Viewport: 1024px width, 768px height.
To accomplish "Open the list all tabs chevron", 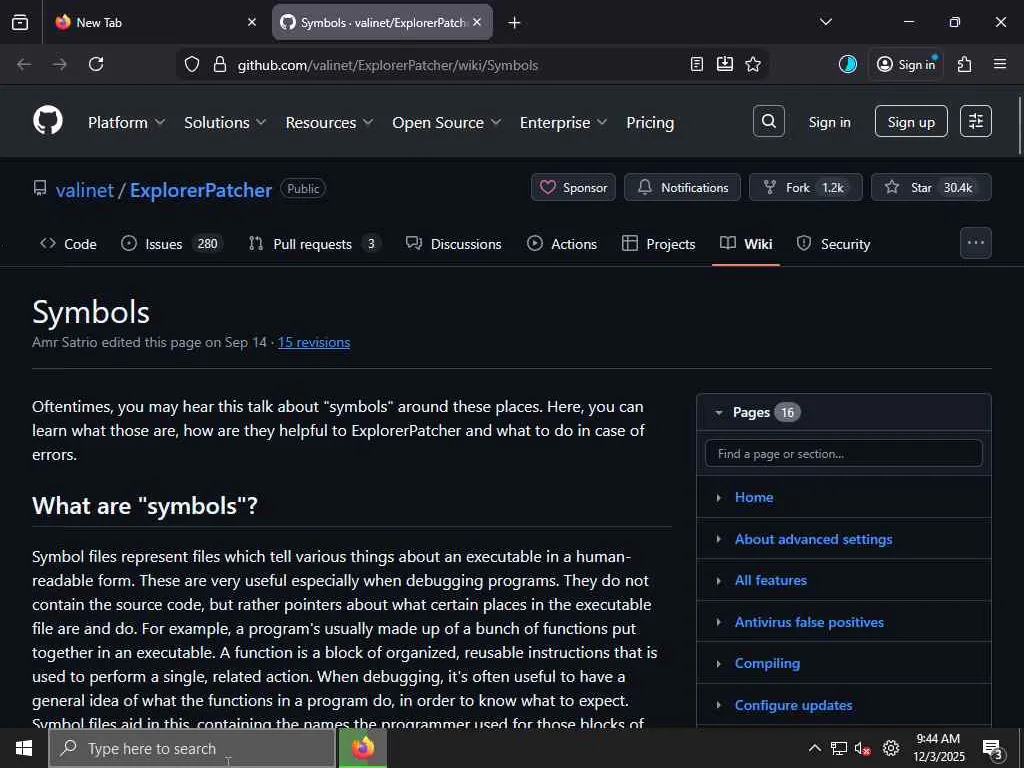I will 826,22.
